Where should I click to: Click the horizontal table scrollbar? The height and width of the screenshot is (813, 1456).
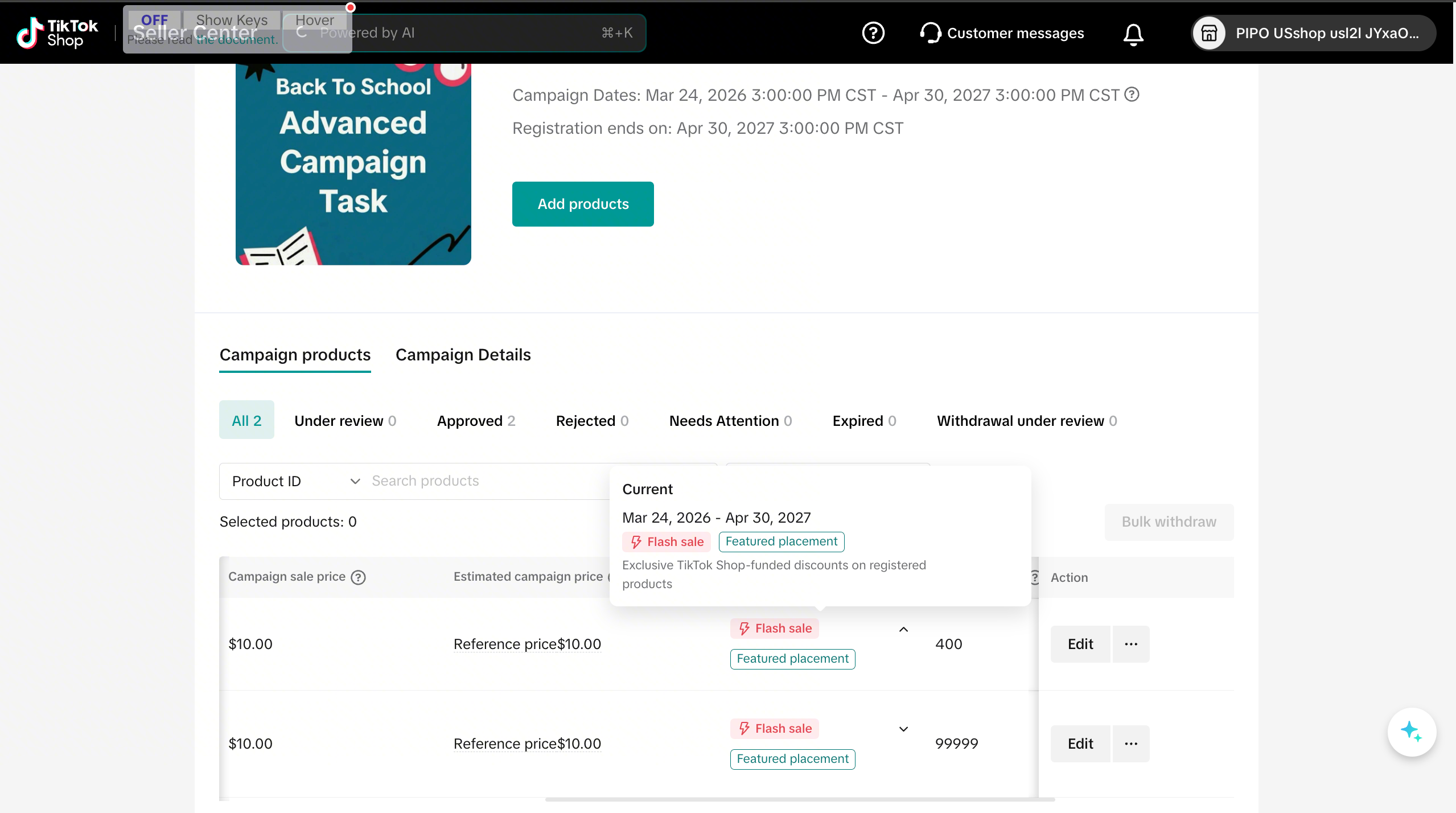point(799,799)
